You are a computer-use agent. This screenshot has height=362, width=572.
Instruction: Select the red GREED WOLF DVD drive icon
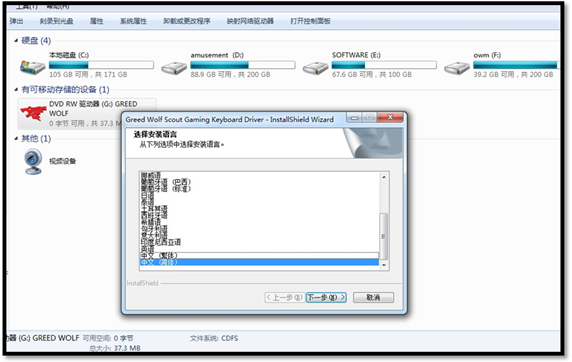(33, 113)
